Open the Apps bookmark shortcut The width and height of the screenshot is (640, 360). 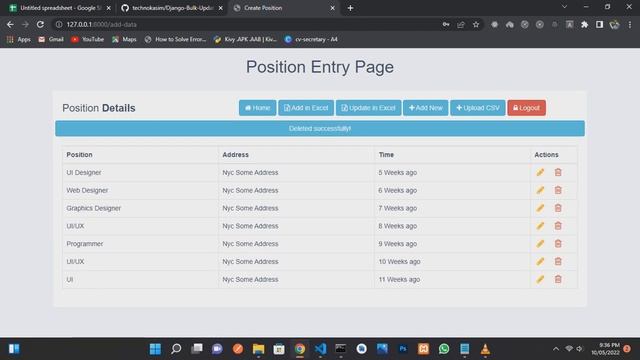19,39
